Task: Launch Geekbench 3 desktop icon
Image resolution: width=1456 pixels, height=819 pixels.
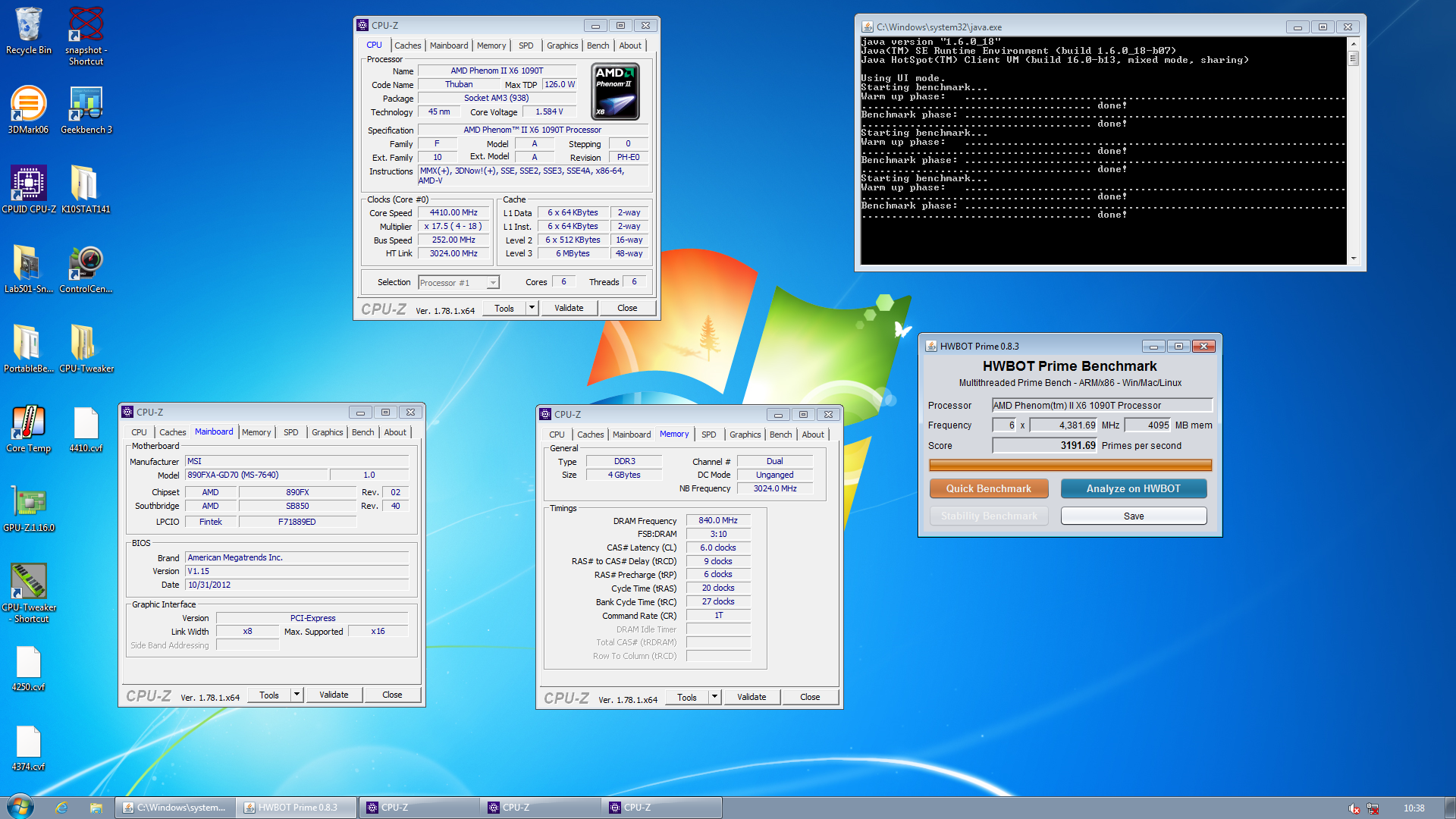Action: coord(86,110)
